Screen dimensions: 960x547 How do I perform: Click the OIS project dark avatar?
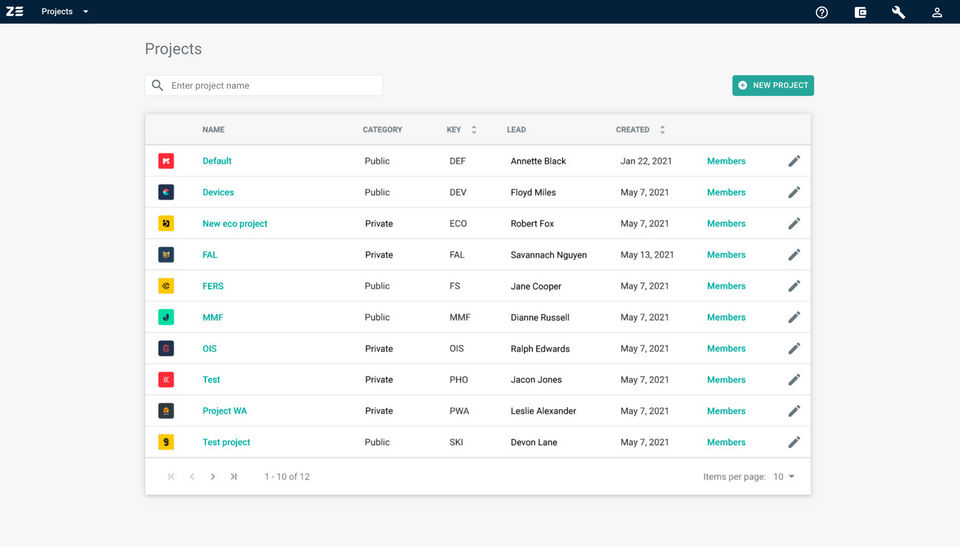[166, 349]
